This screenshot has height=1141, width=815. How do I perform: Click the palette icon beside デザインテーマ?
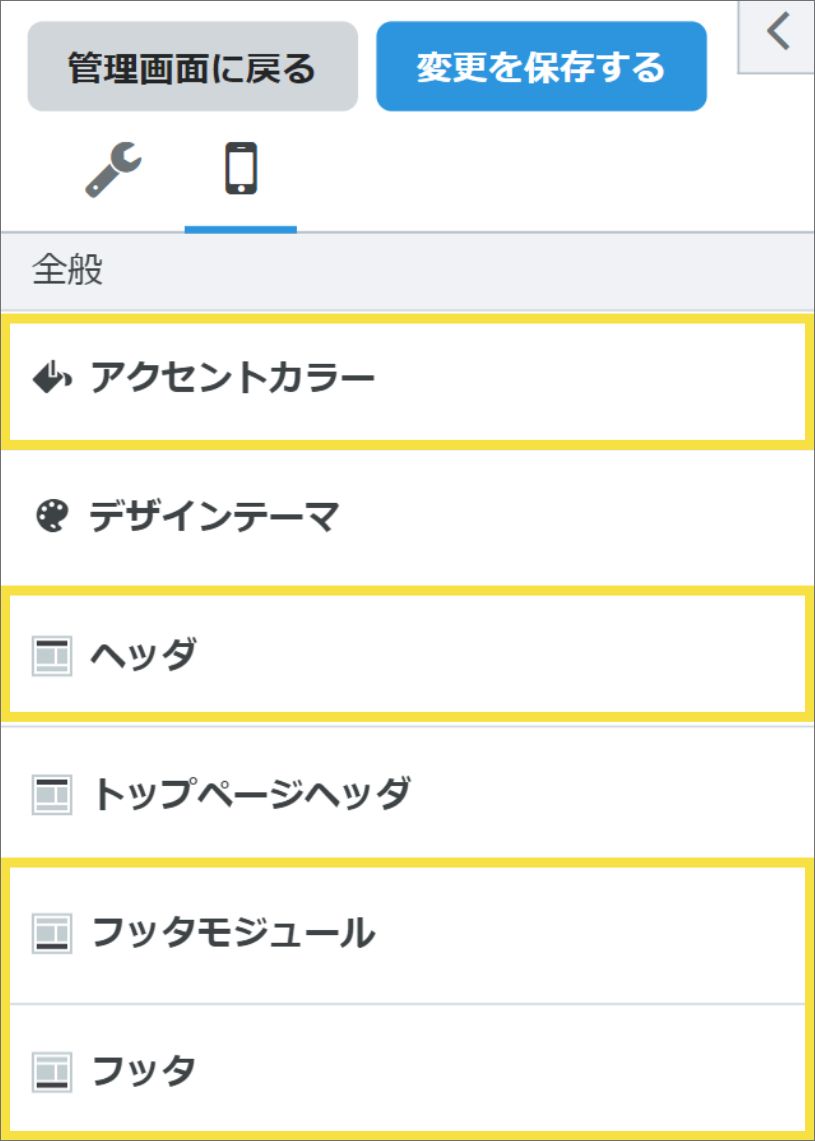tap(53, 515)
